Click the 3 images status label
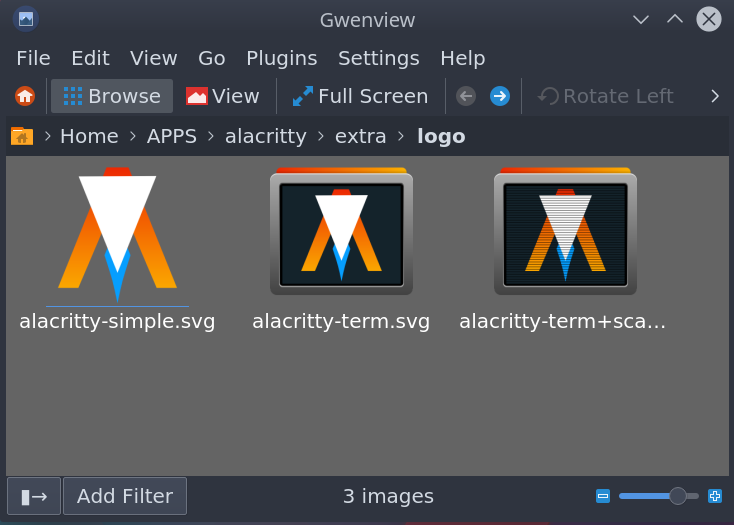This screenshot has height=525, width=734. [389, 496]
